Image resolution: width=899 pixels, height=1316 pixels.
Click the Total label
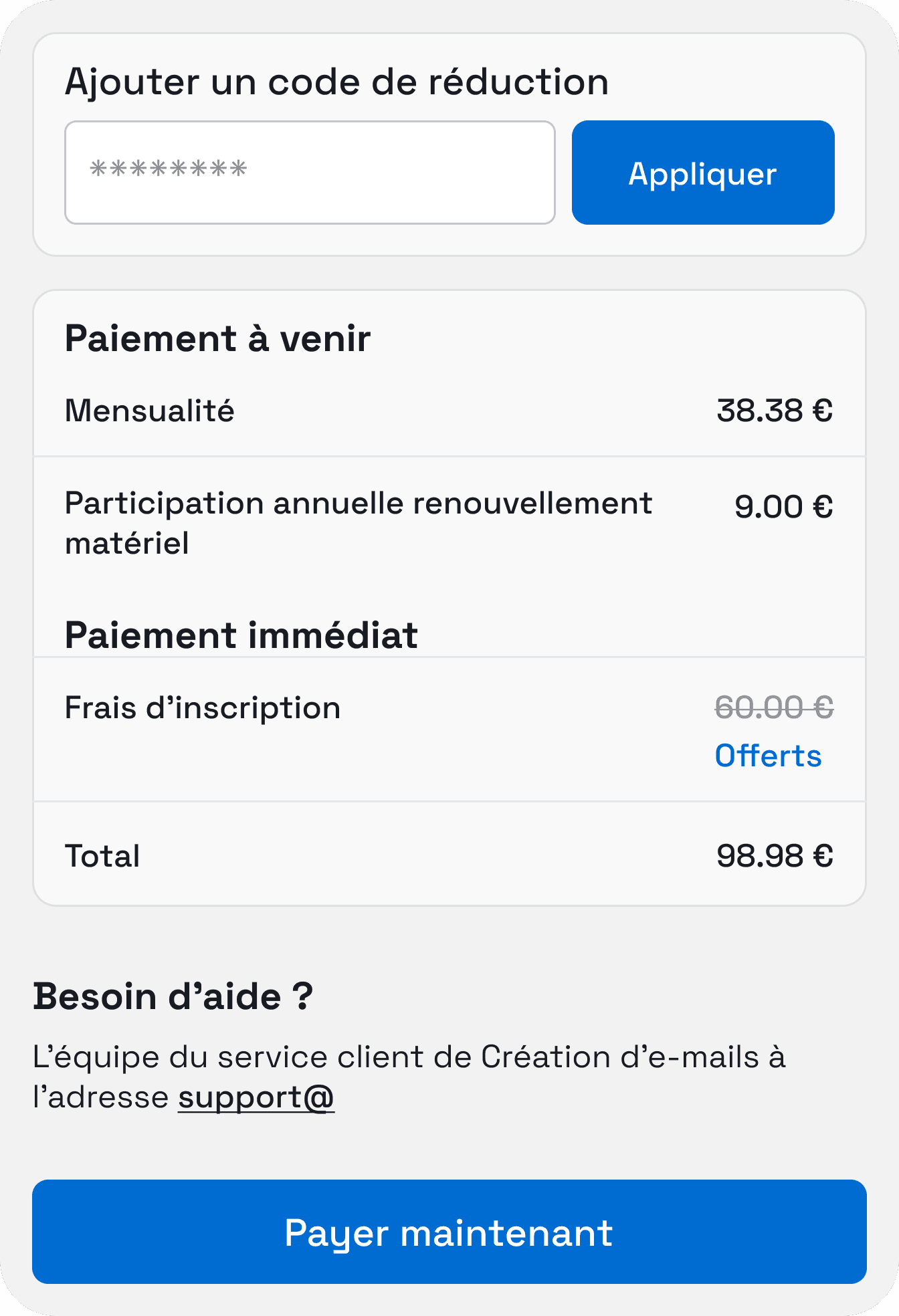click(102, 856)
